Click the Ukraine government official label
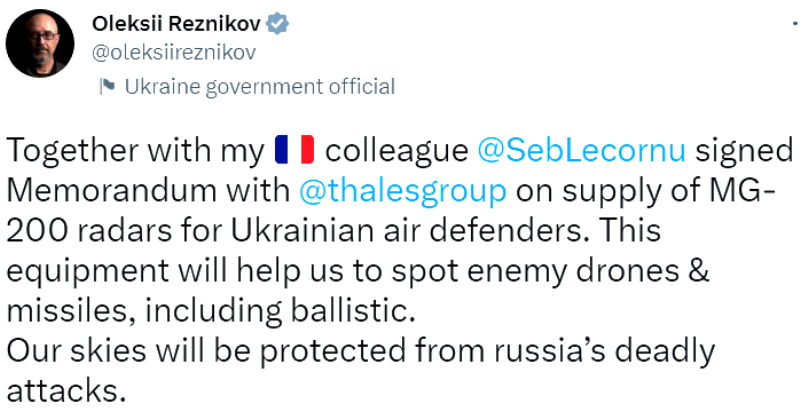Screen dimensions: 800x411 click(x=260, y=87)
